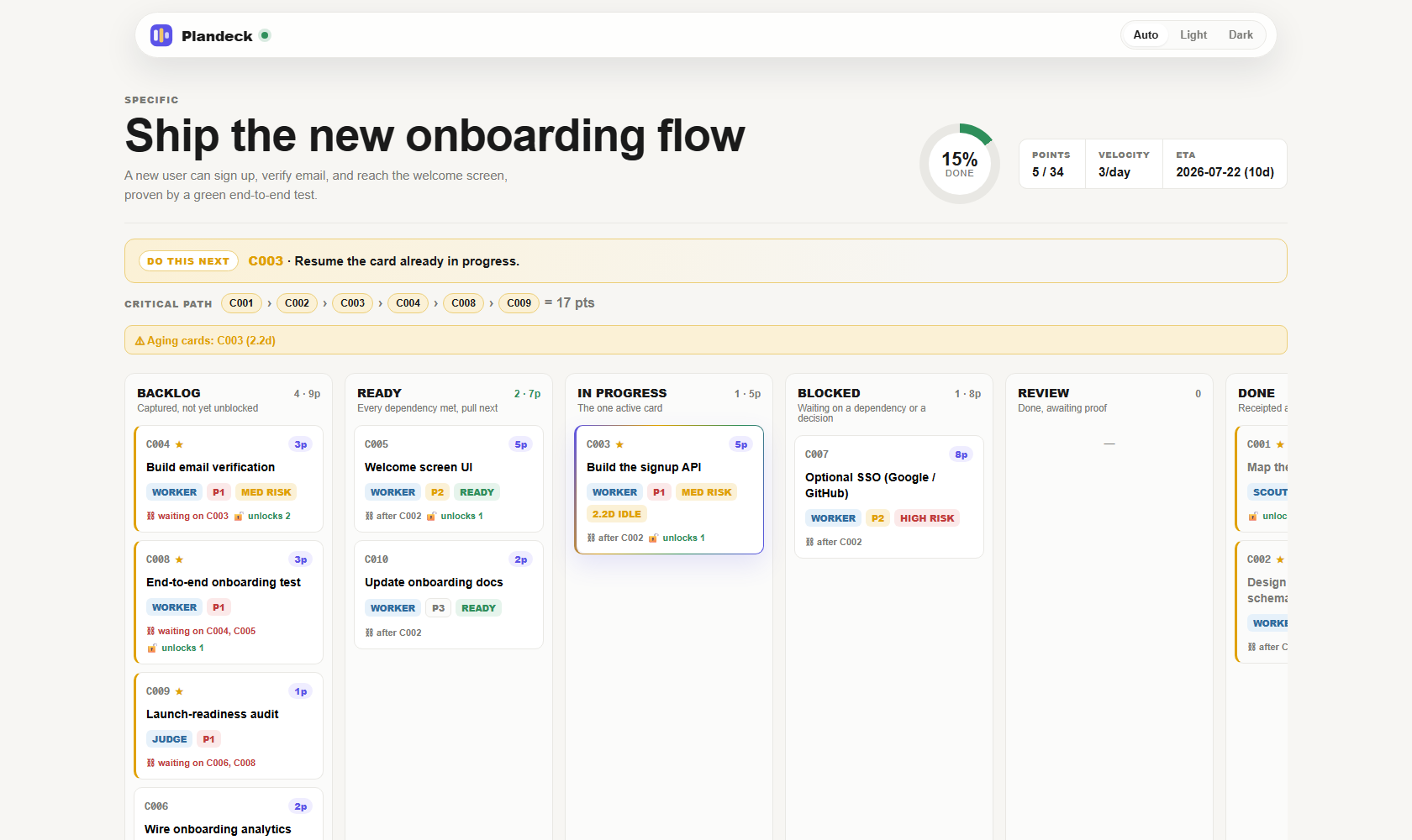The width and height of the screenshot is (1412, 840).
Task: Click the chain icon on card C007
Action: pos(809,543)
